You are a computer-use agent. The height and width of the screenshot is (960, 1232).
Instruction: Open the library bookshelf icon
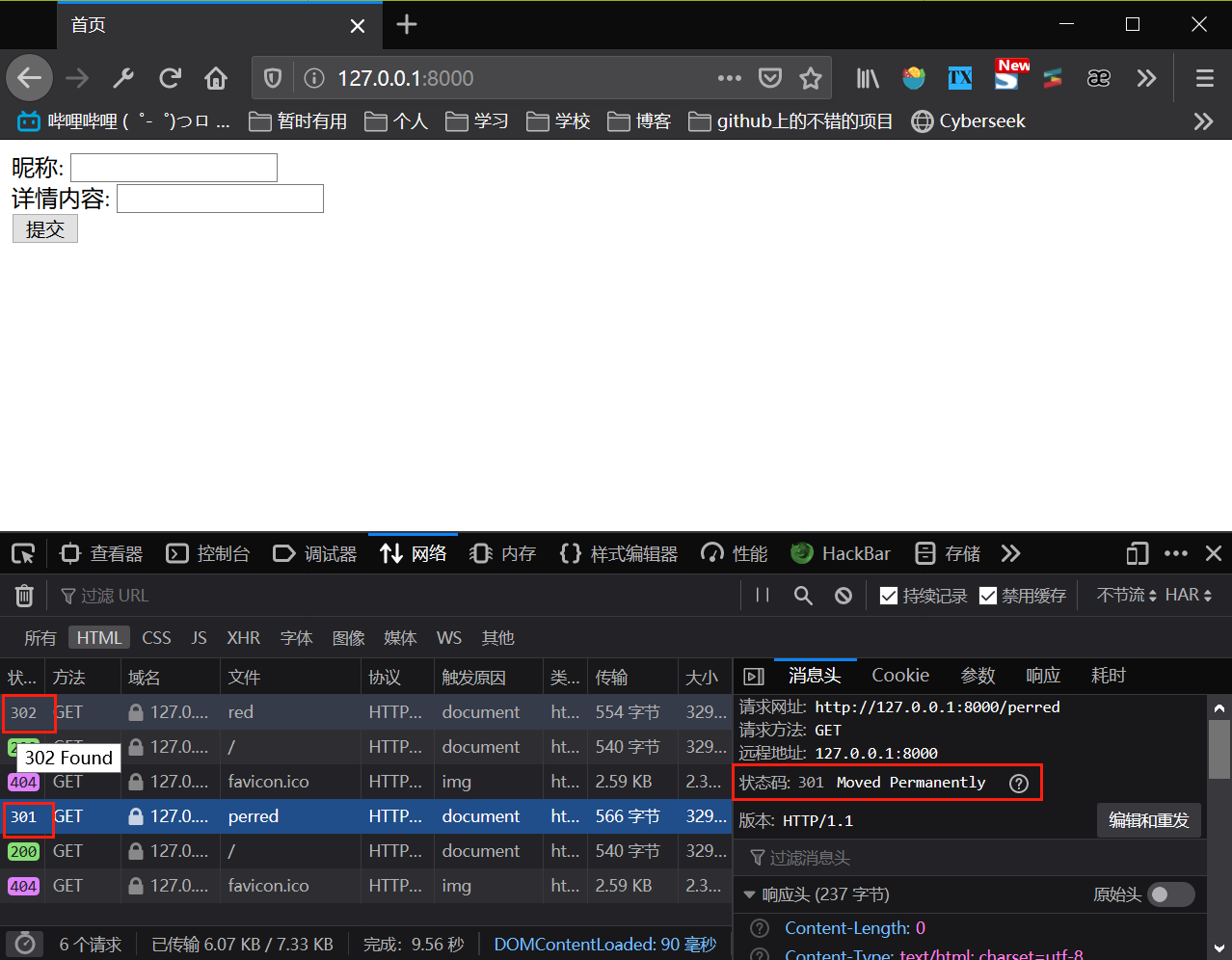coord(868,78)
